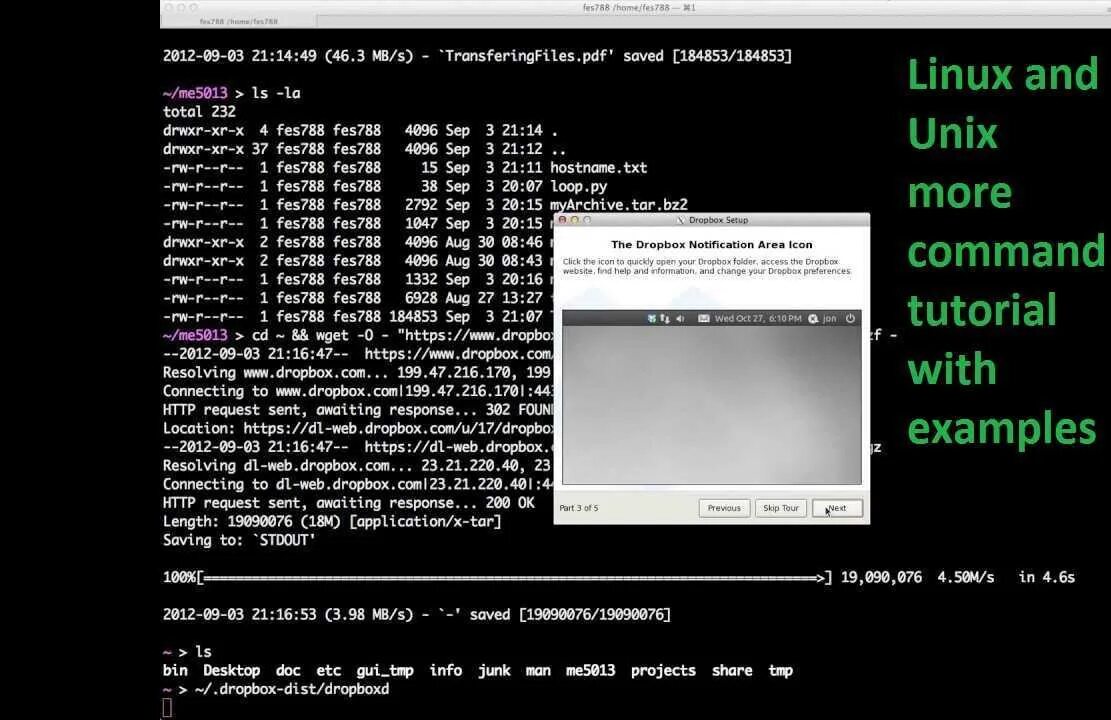Click '19,090,076' bytes beside the progress bar

click(881, 578)
